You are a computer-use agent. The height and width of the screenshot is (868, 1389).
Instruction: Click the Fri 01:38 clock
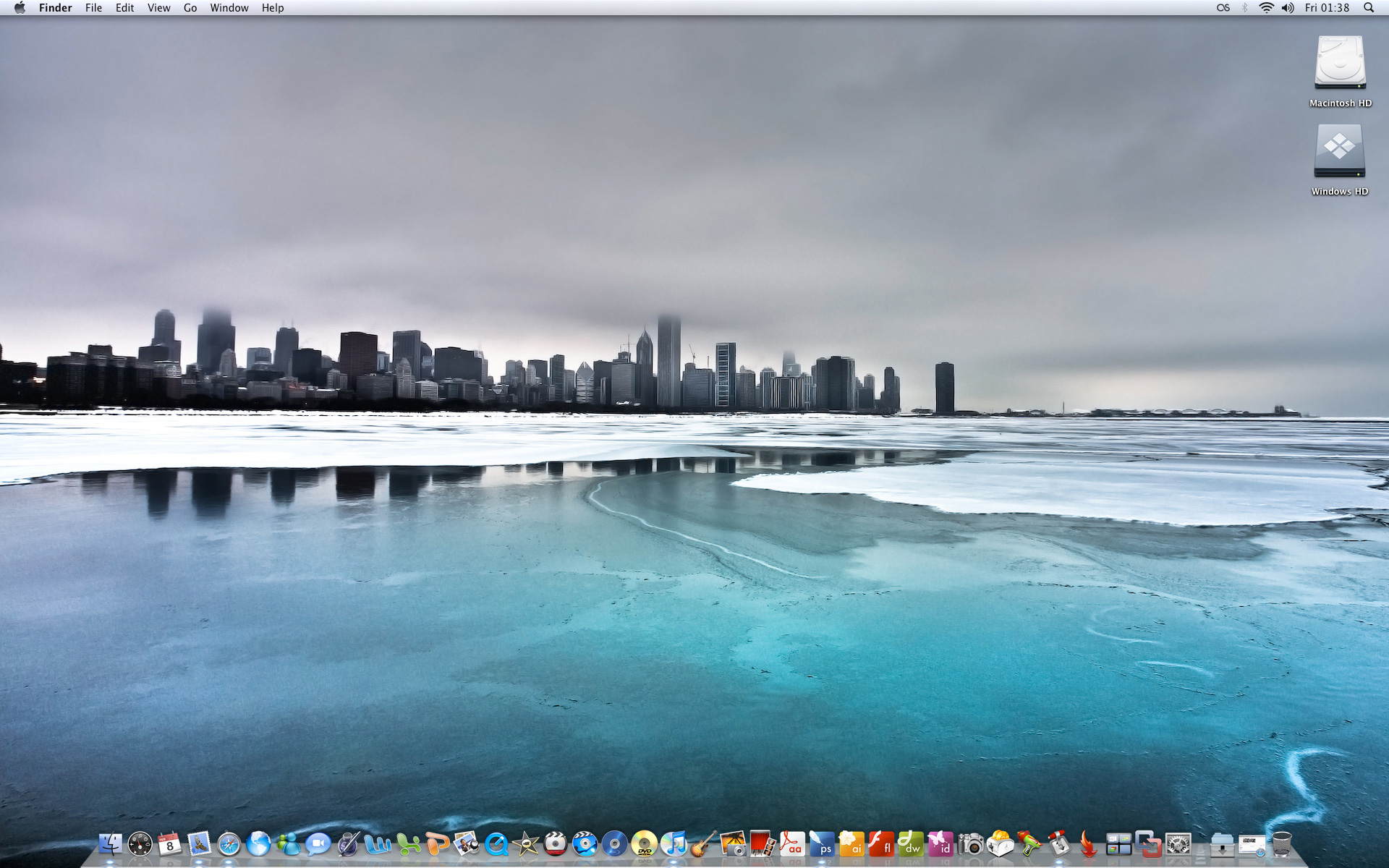[1327, 8]
